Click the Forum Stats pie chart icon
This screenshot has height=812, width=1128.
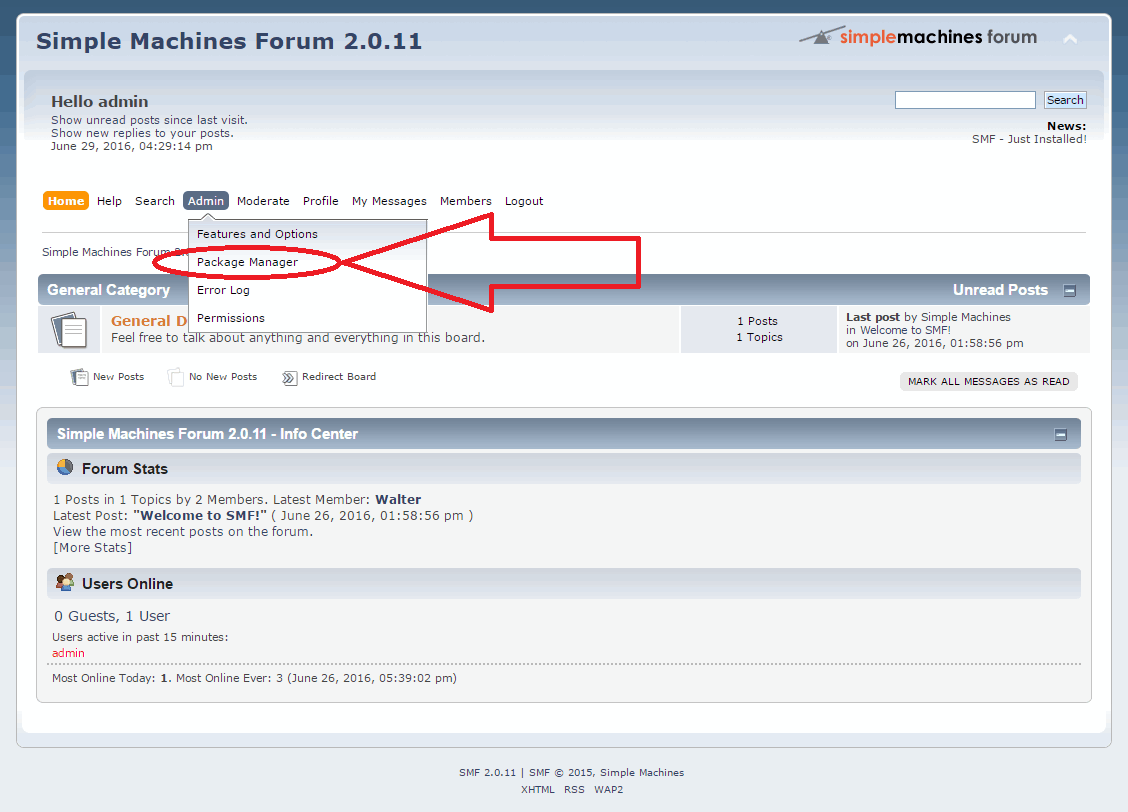coord(64,467)
